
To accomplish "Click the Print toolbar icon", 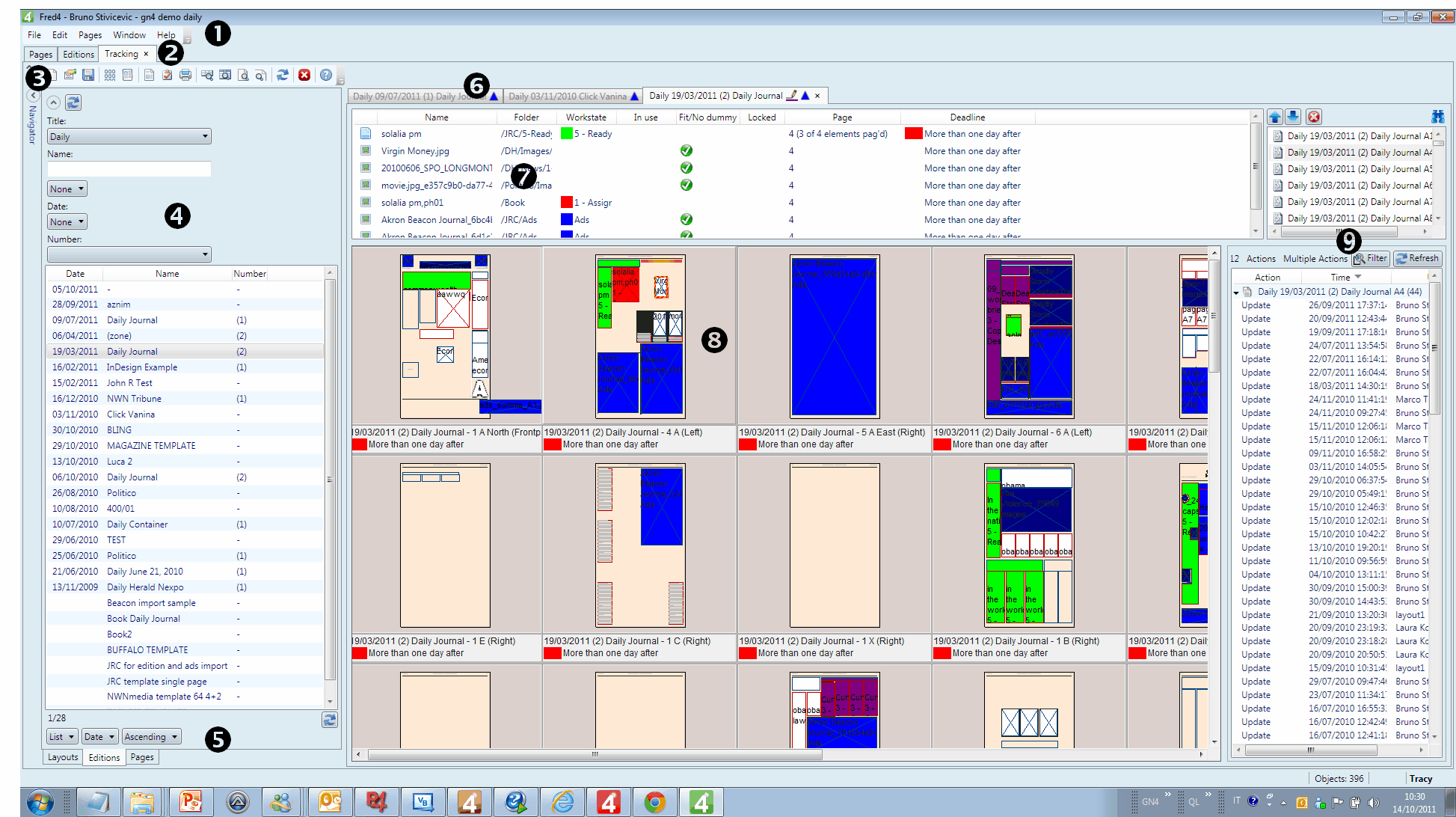I will 185,75.
